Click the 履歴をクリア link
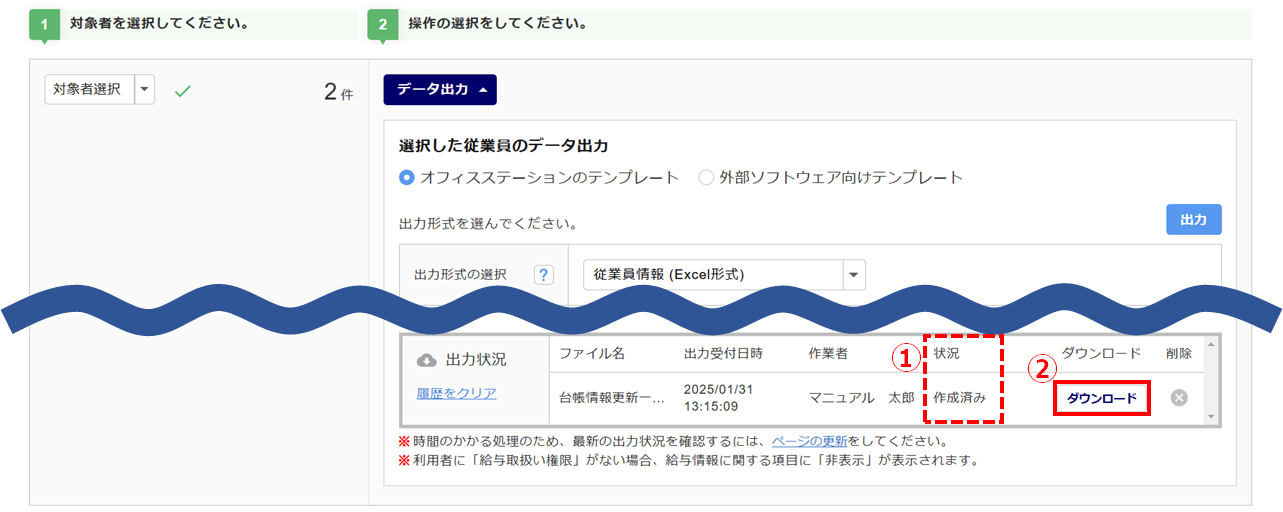The image size is (1283, 512). pos(456,393)
